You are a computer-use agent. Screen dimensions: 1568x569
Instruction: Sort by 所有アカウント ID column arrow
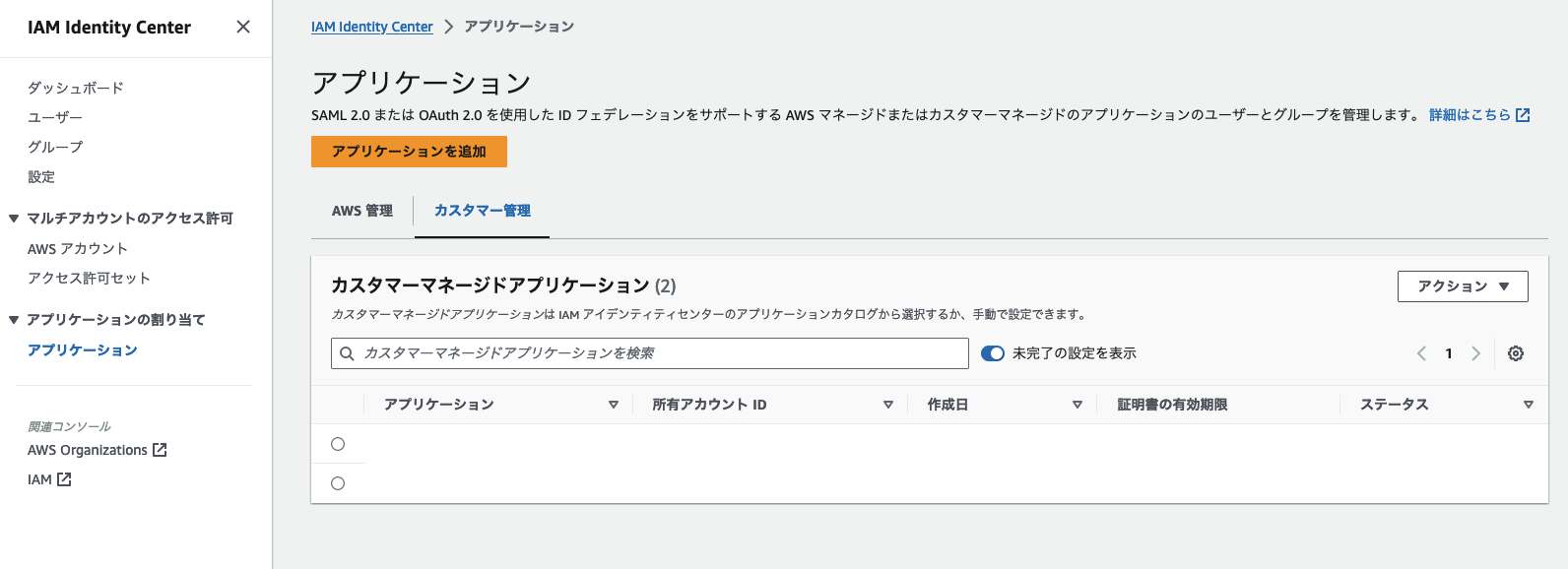[x=888, y=405]
